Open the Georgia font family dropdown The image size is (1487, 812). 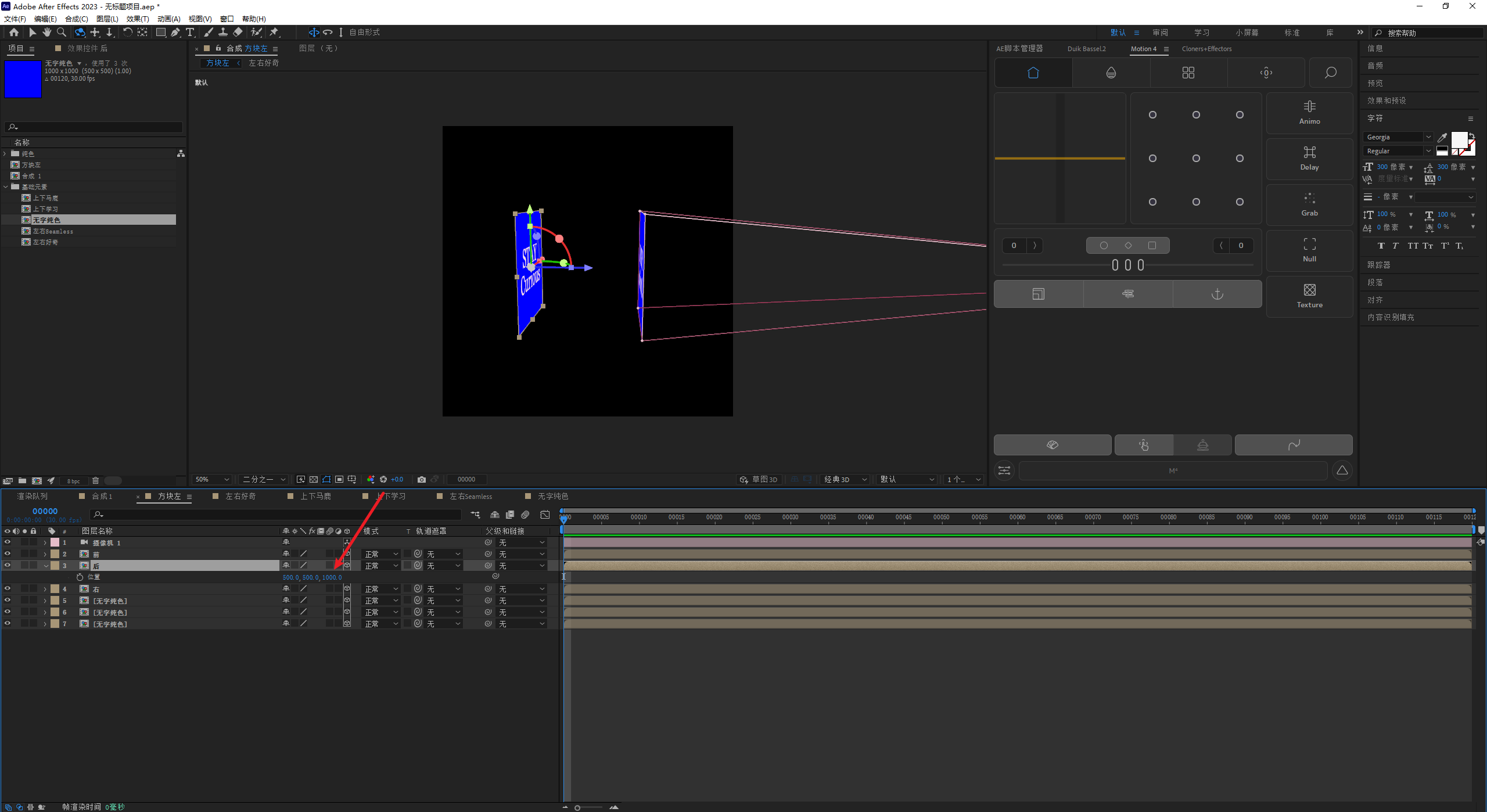[1428, 137]
